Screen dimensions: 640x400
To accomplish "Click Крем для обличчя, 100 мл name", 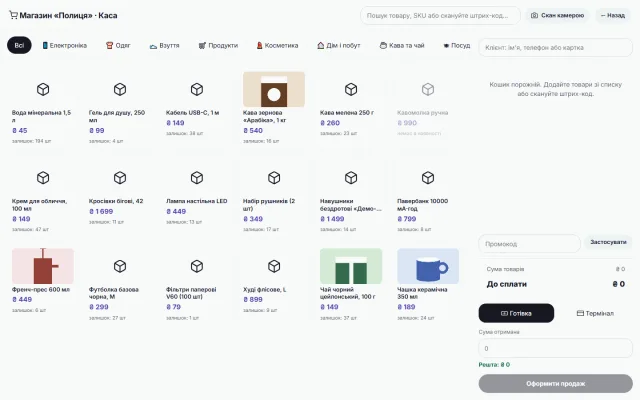I will (x=39, y=205).
